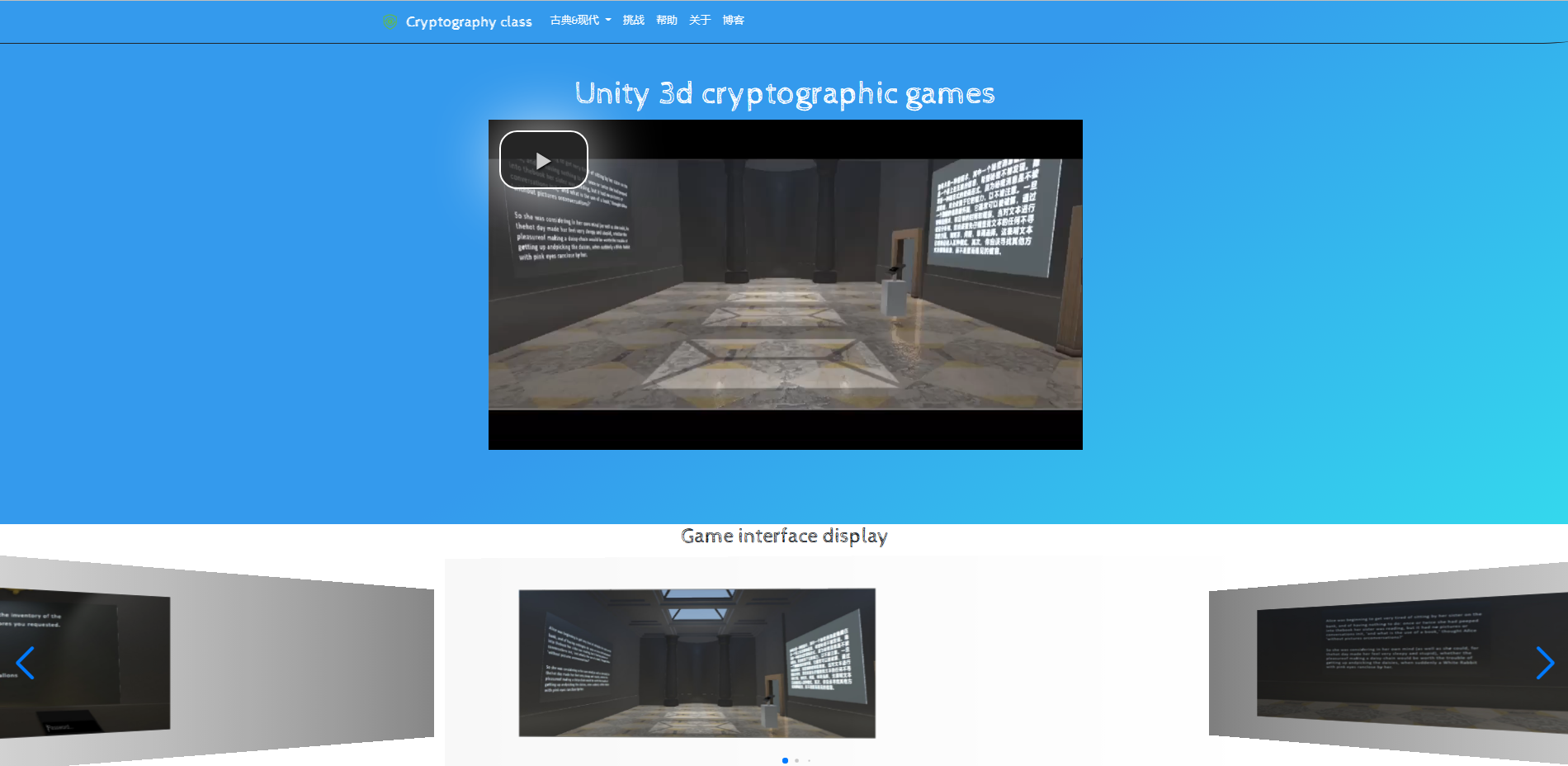Select the center game interface thumbnail
Viewport: 1568px width, 766px height.
[x=697, y=663]
